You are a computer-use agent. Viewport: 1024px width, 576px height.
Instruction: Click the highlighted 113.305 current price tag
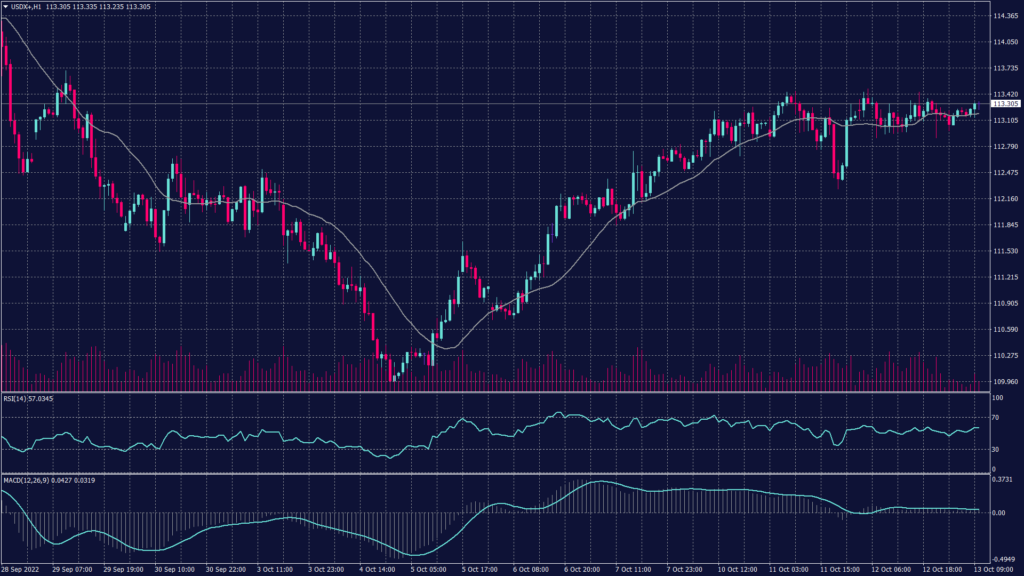(x=1005, y=104)
